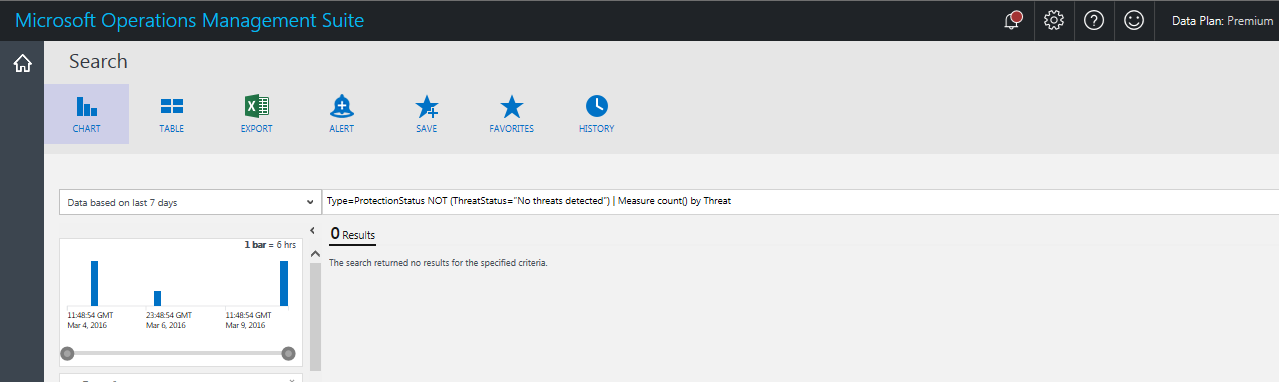Collapse the left panel with the arrow
Image resolution: width=1279 pixels, height=382 pixels.
pos(312,231)
